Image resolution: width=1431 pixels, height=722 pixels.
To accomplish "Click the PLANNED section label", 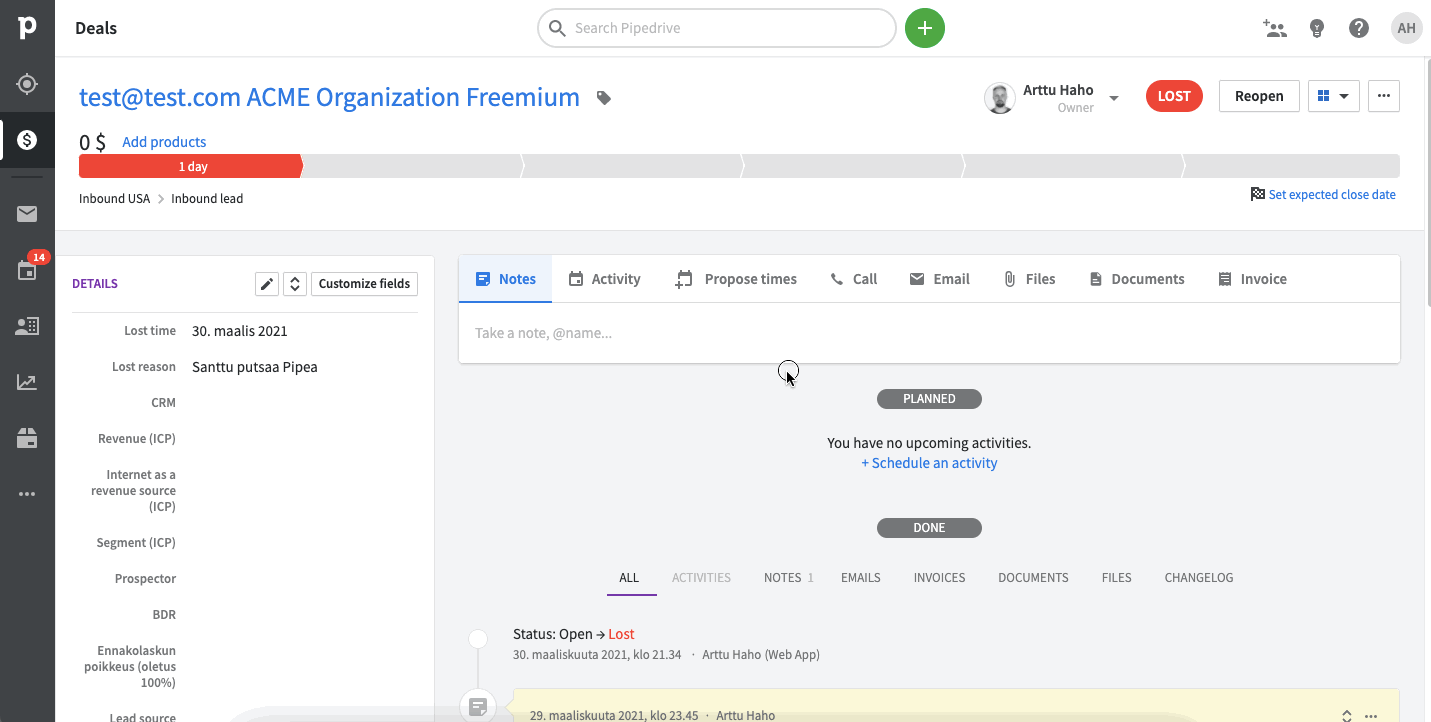I will click(x=929, y=399).
